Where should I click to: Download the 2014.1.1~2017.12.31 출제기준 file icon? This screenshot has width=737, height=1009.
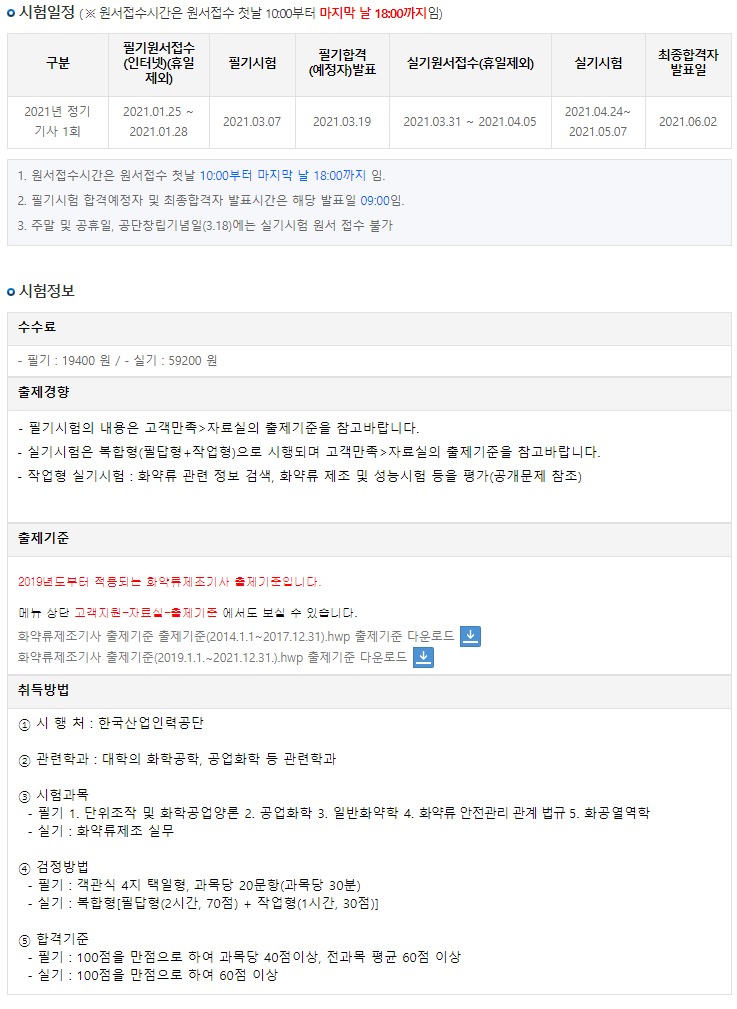tap(470, 636)
